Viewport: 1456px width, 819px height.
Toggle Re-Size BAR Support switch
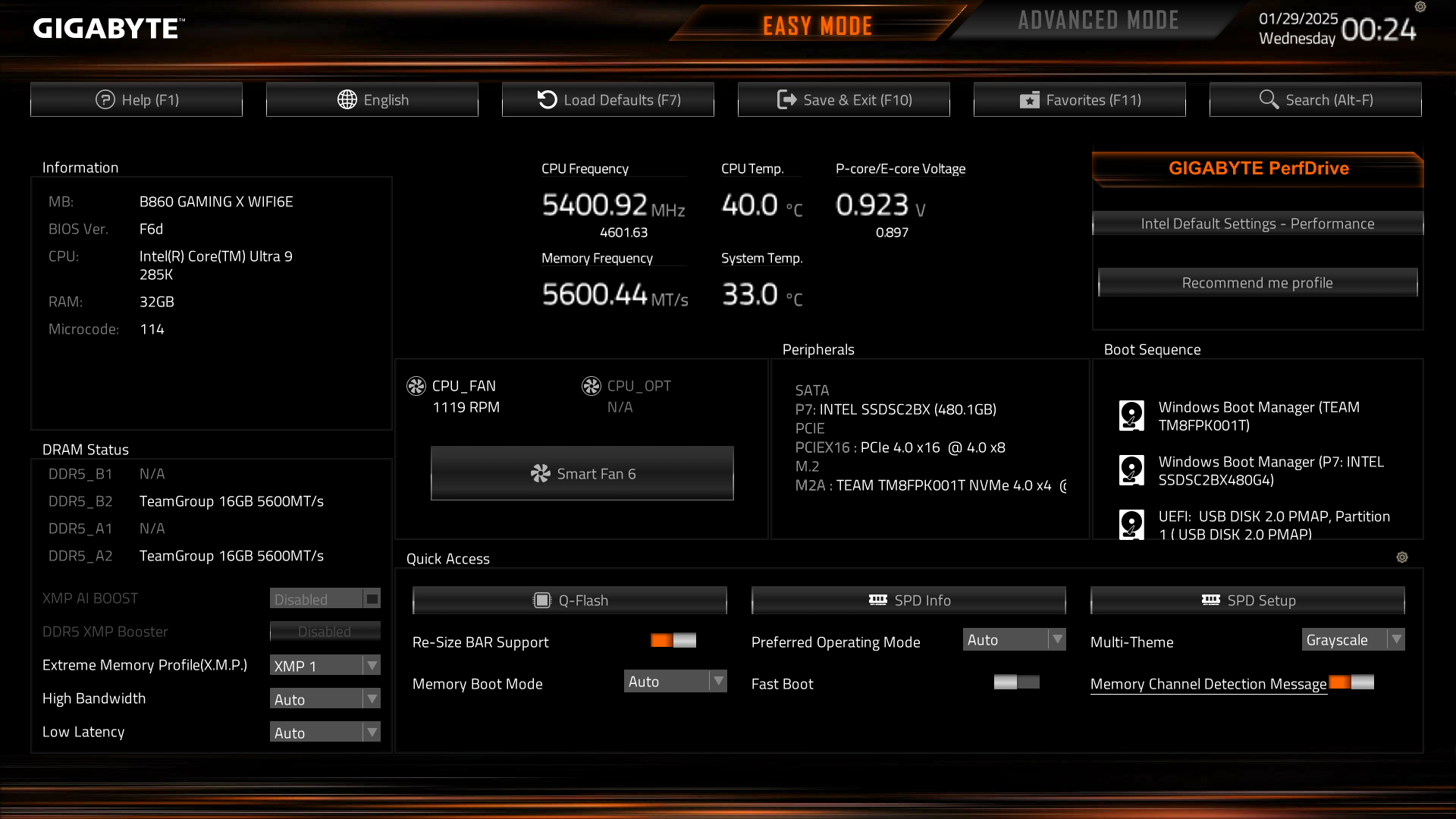[x=673, y=641]
